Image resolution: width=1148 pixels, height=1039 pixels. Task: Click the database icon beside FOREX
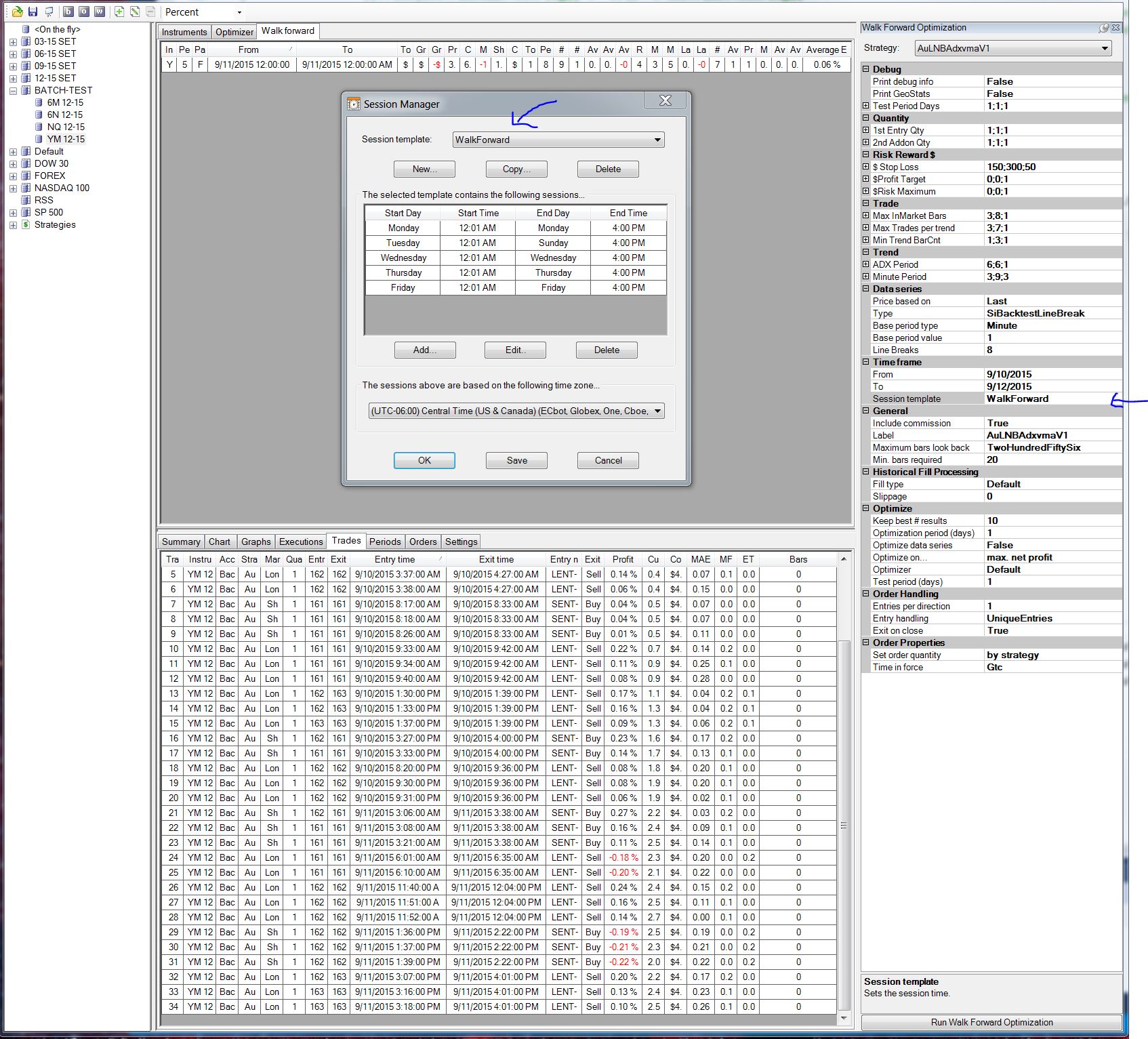coord(26,176)
